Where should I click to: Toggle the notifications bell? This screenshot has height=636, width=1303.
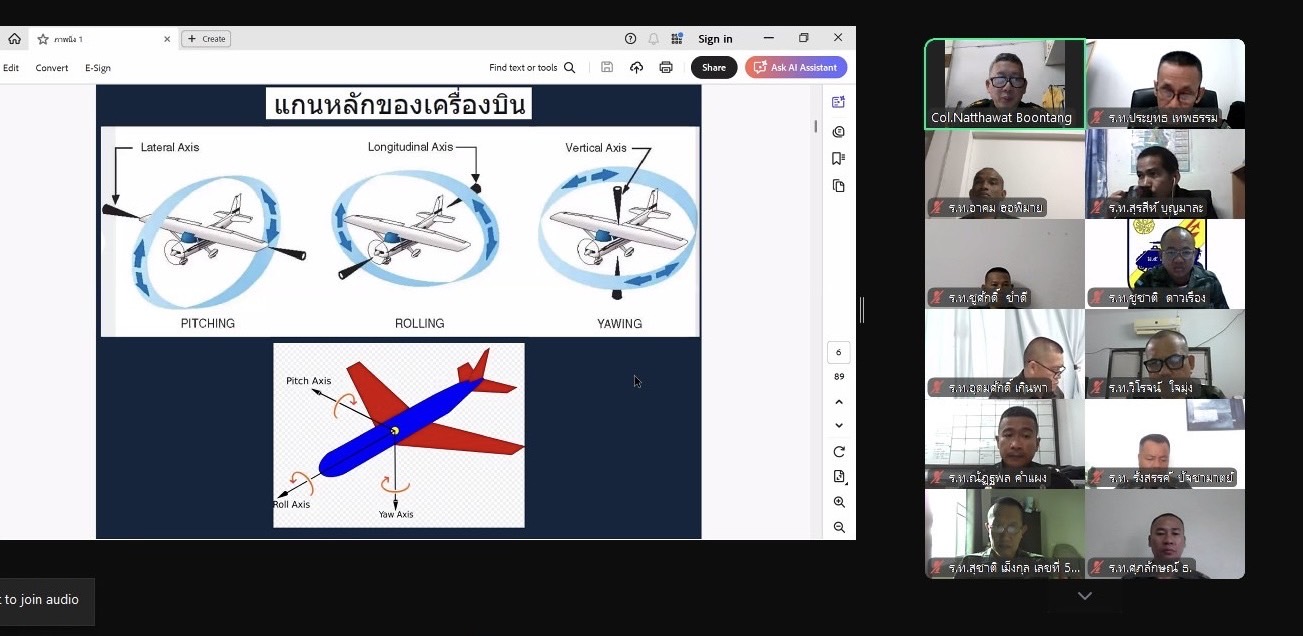[x=653, y=39]
